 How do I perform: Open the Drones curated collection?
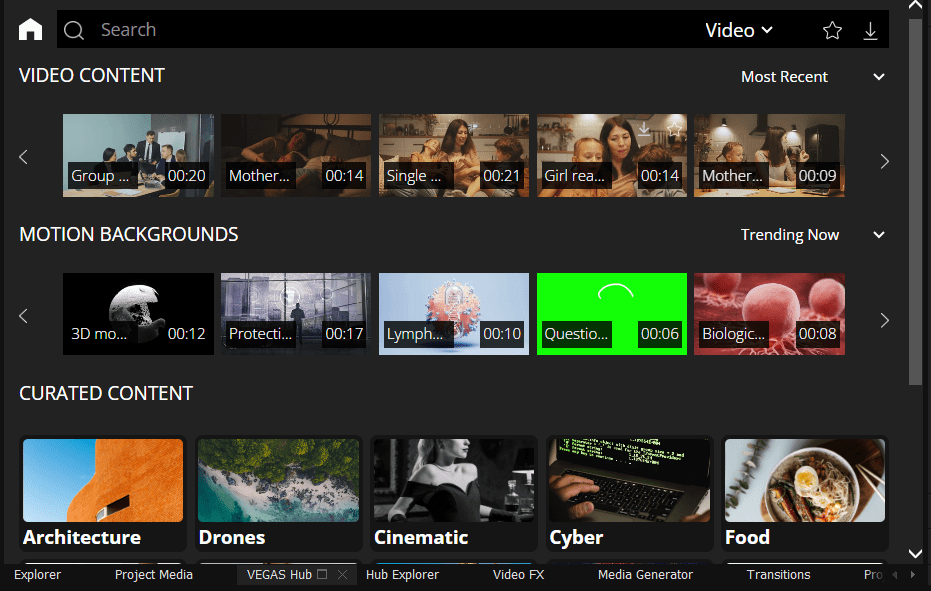pyautogui.click(x=278, y=494)
